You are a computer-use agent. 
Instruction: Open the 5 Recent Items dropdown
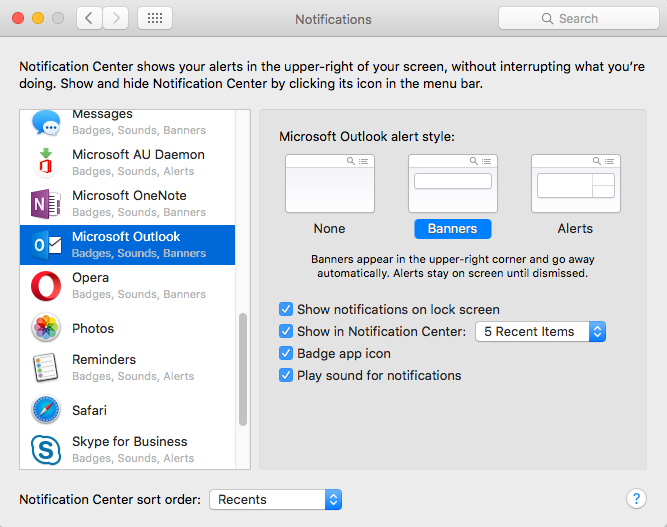click(540, 331)
